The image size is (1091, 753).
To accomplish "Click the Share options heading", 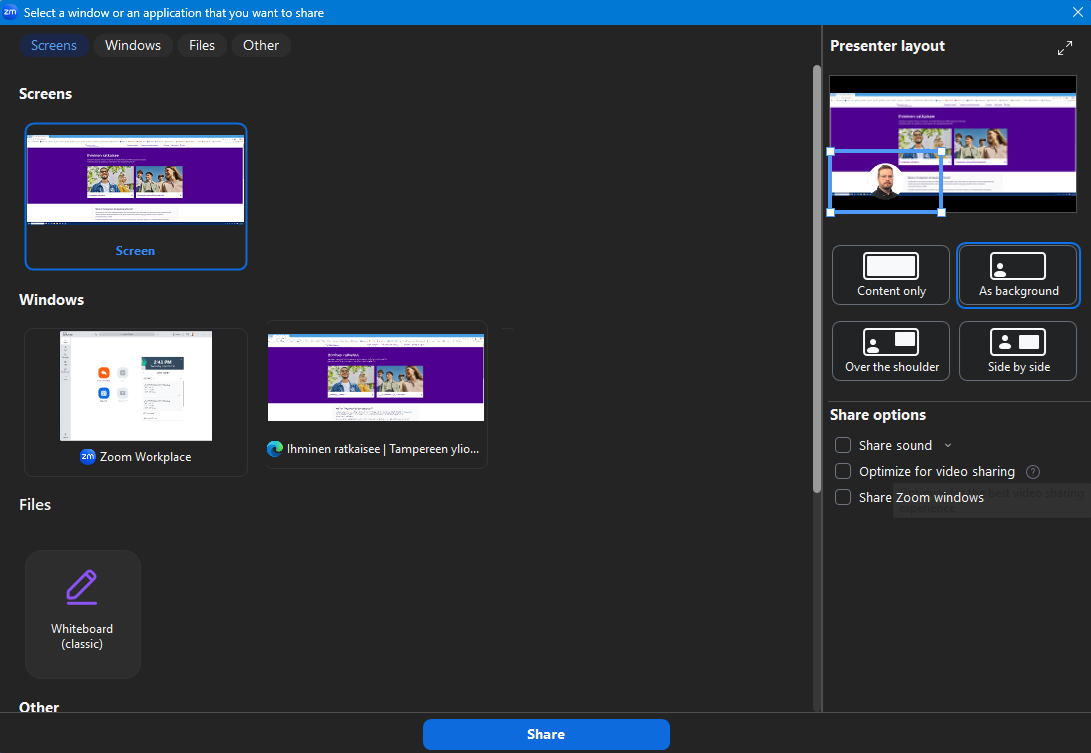I will (878, 415).
